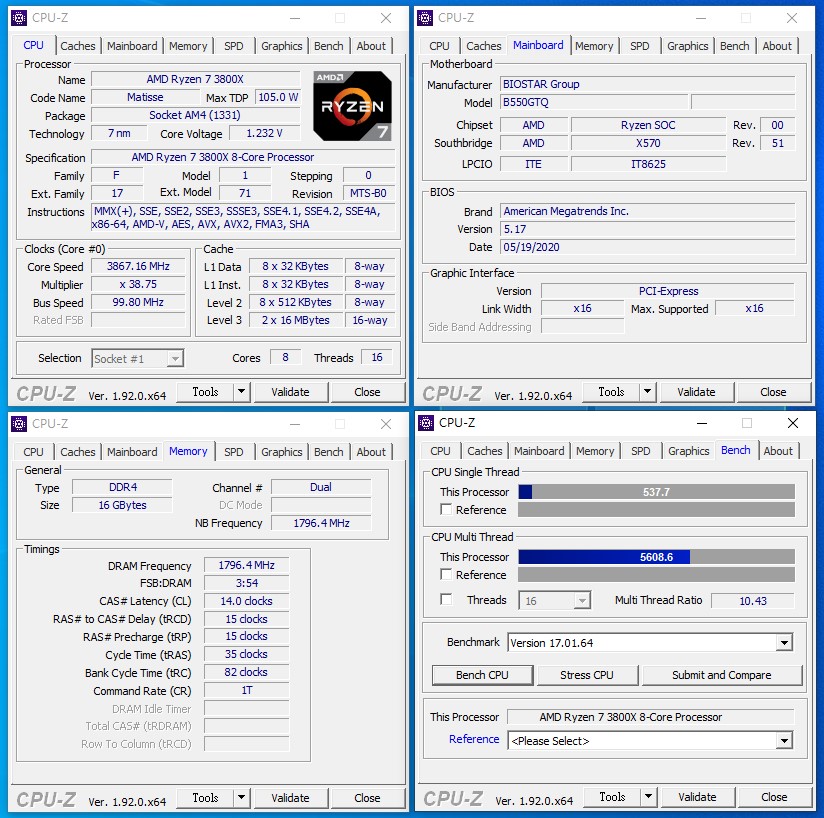Open Graphics tab in CPU window
Screen dimensions: 824x818
pos(282,46)
